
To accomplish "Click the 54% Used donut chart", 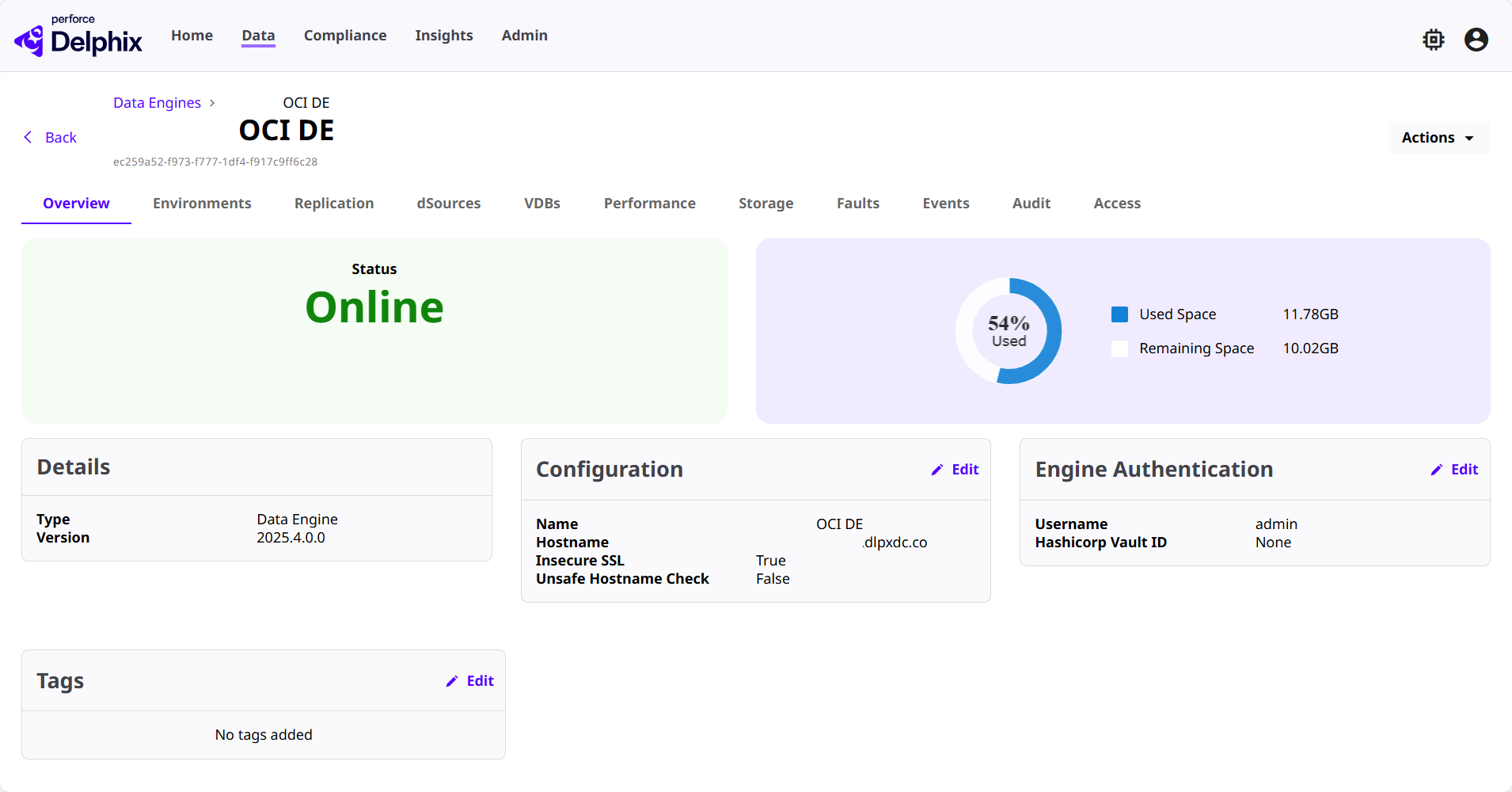I will coord(1009,331).
